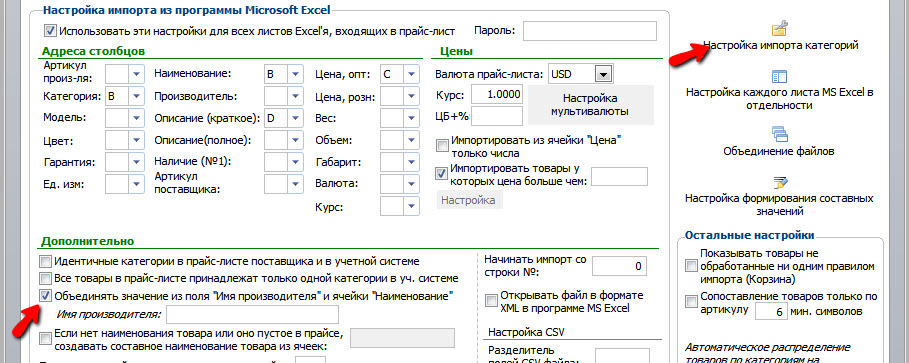Enable identical categories in price list checkbox

(x=45, y=261)
